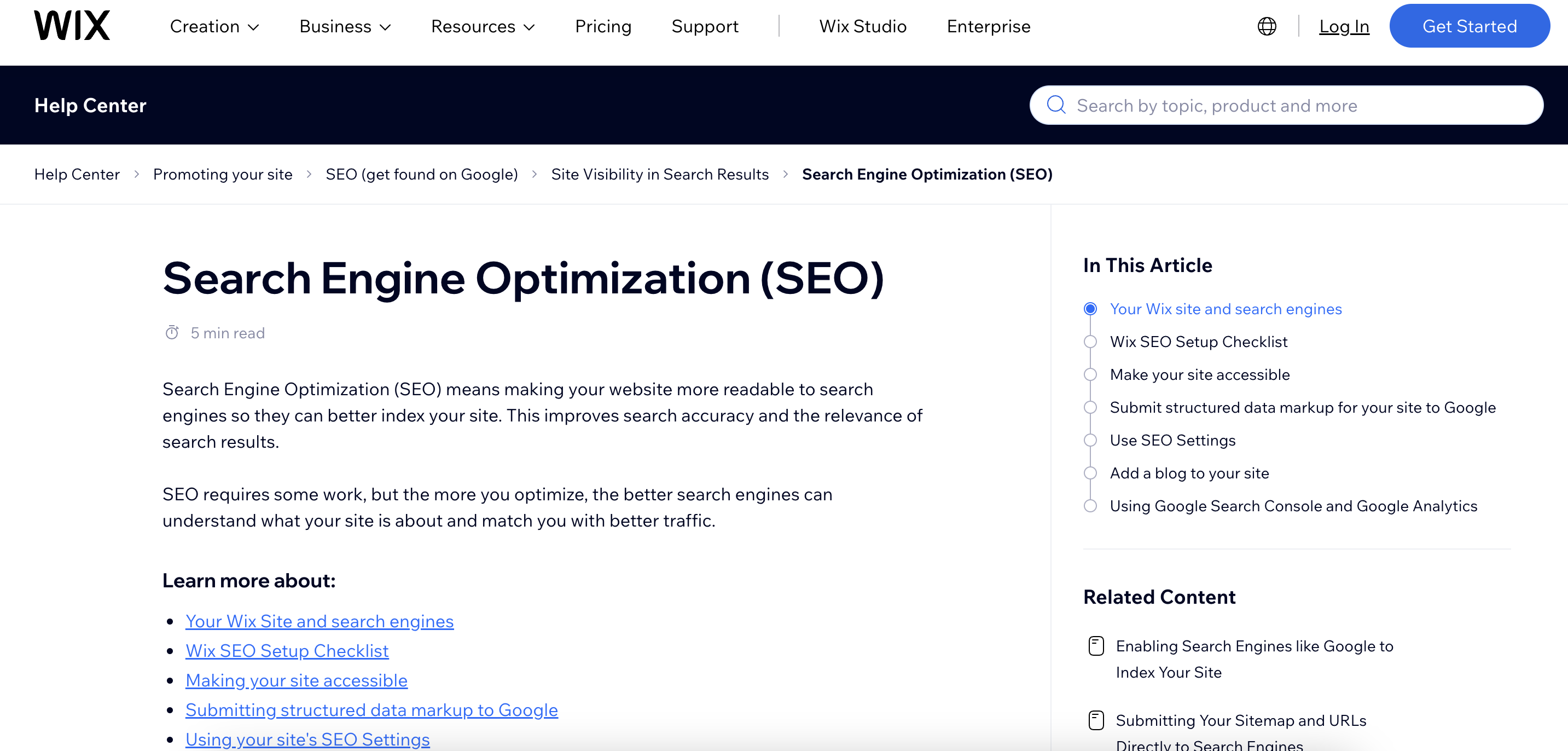Focus the Search by topic field
Screen dimensions: 1568x751
click(x=1286, y=106)
